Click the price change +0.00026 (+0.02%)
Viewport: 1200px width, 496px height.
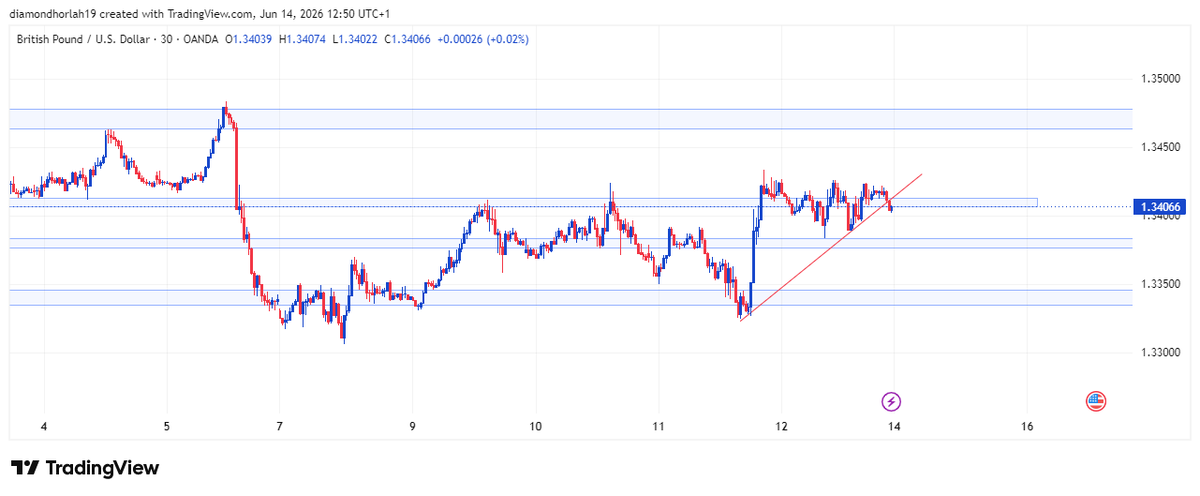[x=481, y=39]
